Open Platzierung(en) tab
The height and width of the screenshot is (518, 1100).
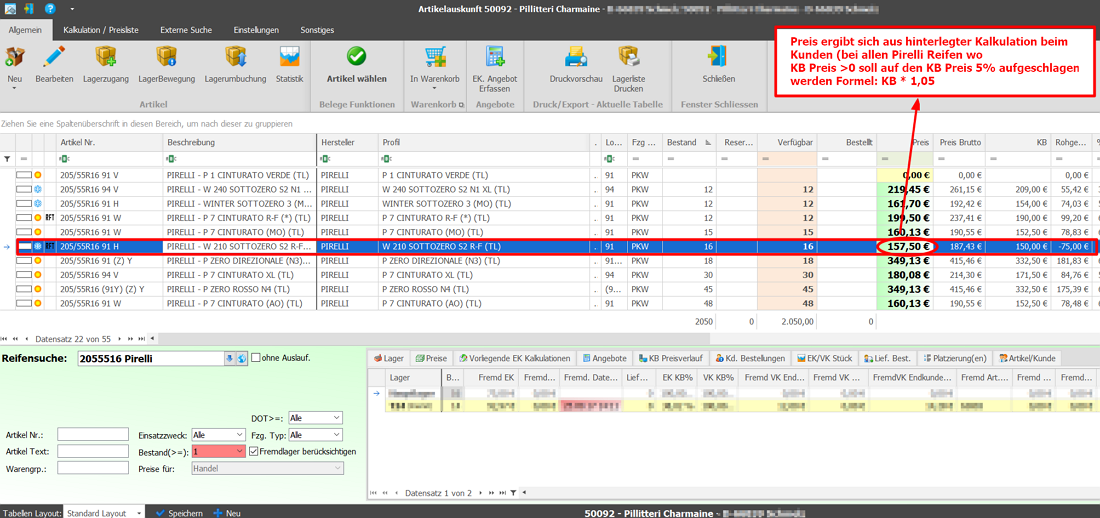coord(956,358)
